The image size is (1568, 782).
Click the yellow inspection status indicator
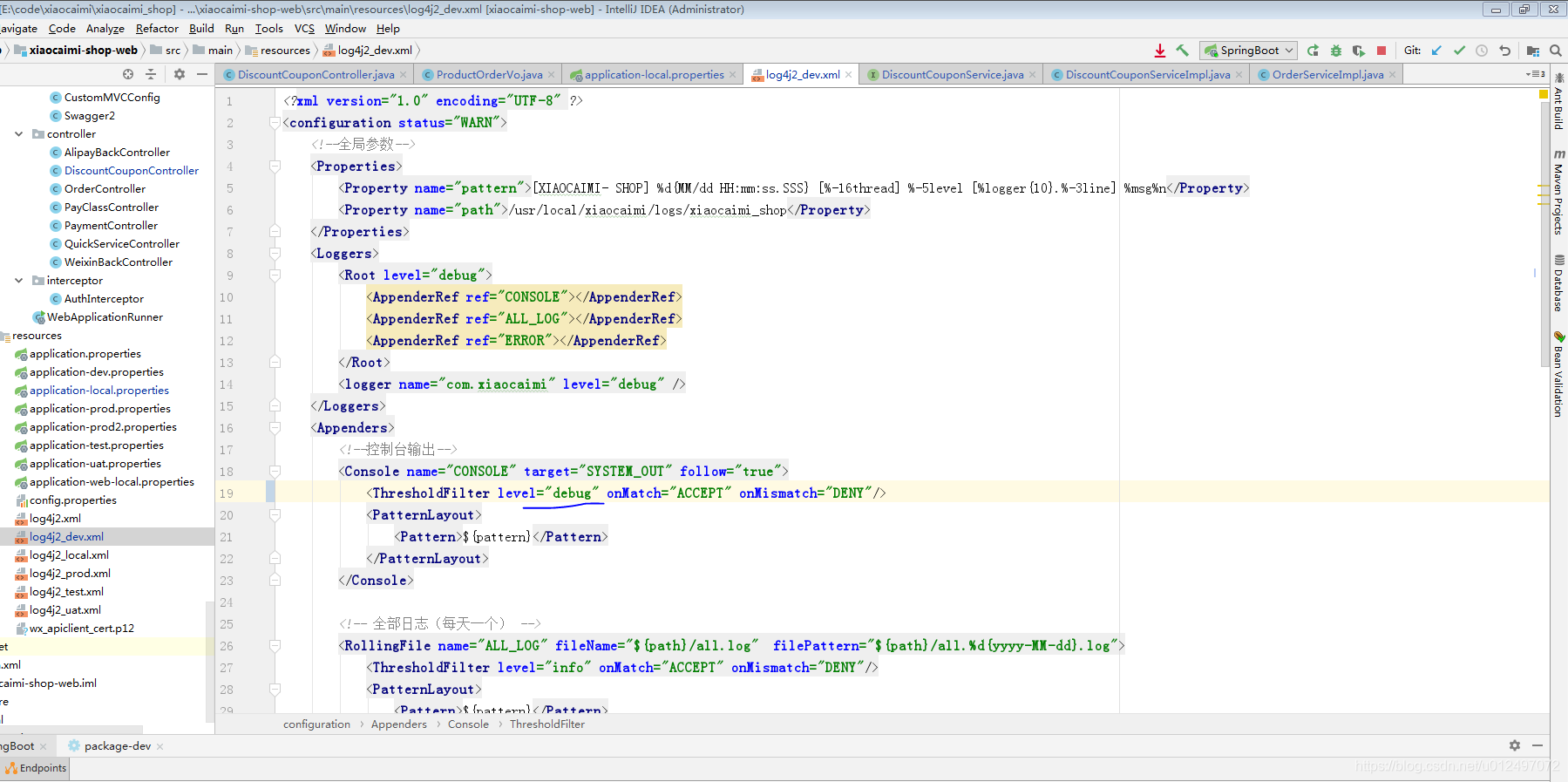click(x=1544, y=93)
